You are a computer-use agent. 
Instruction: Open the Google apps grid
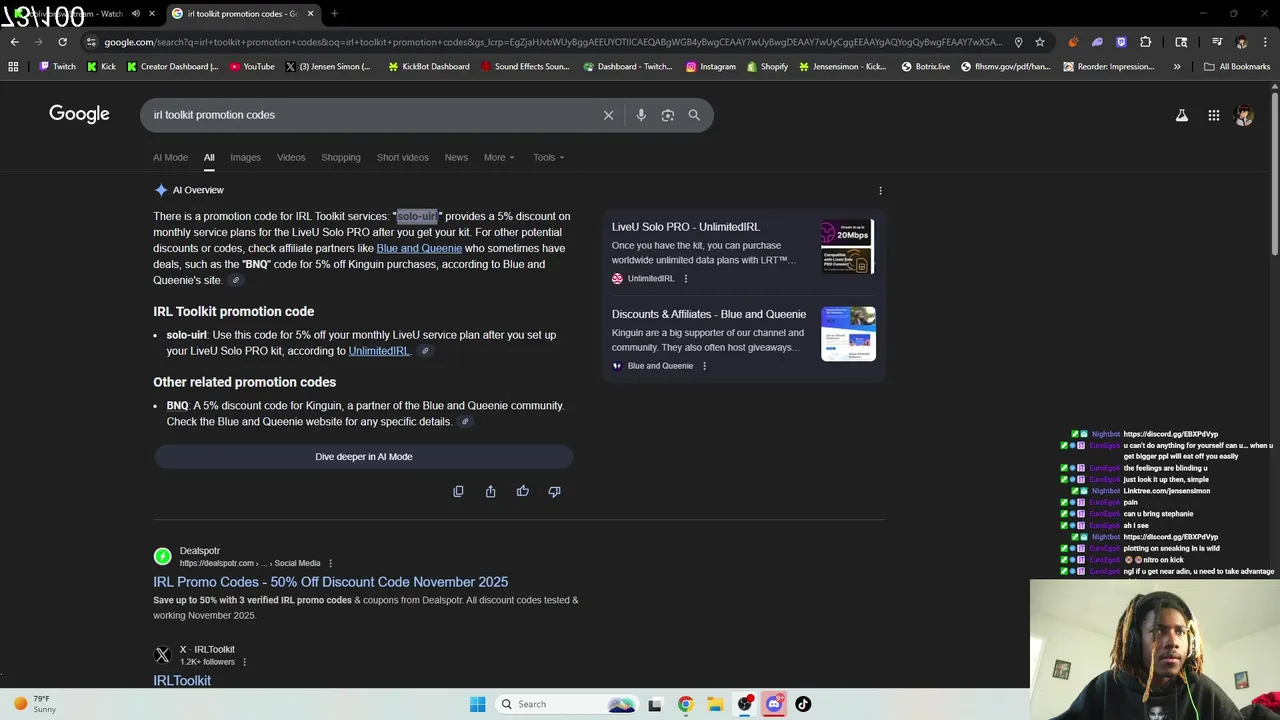click(1214, 115)
